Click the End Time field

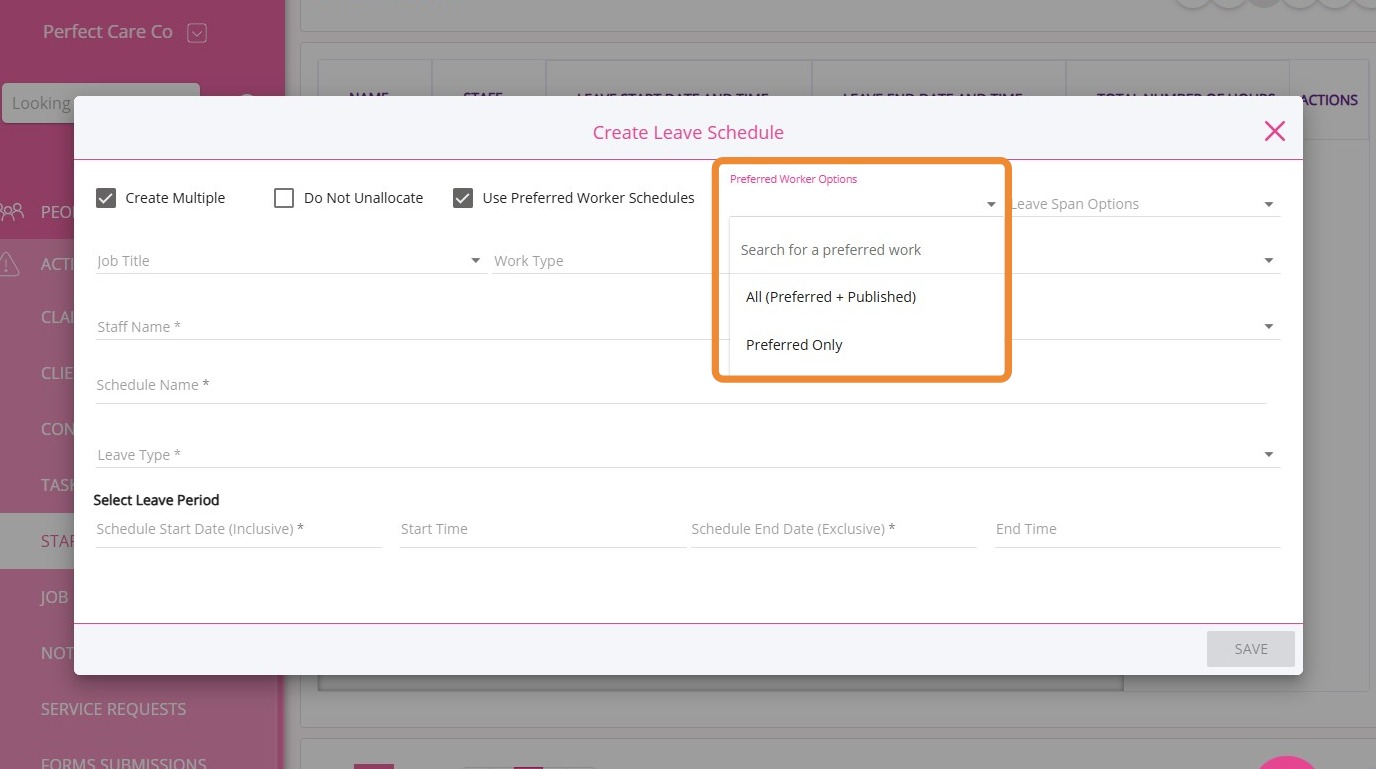pos(1137,529)
